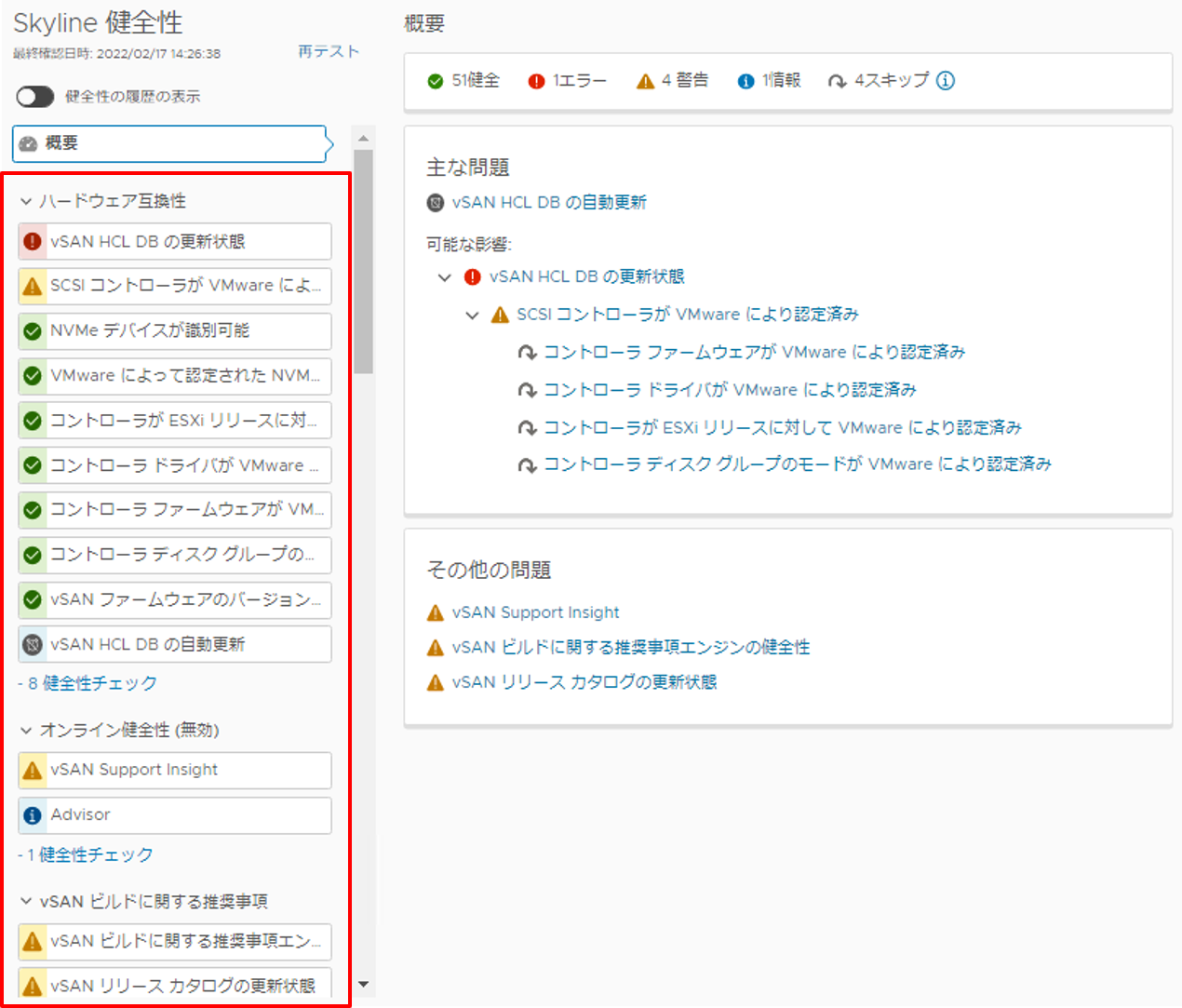This screenshot has width=1182, height=1008.
Task: Click the info icon next to 4スキップ
Action: point(946,81)
